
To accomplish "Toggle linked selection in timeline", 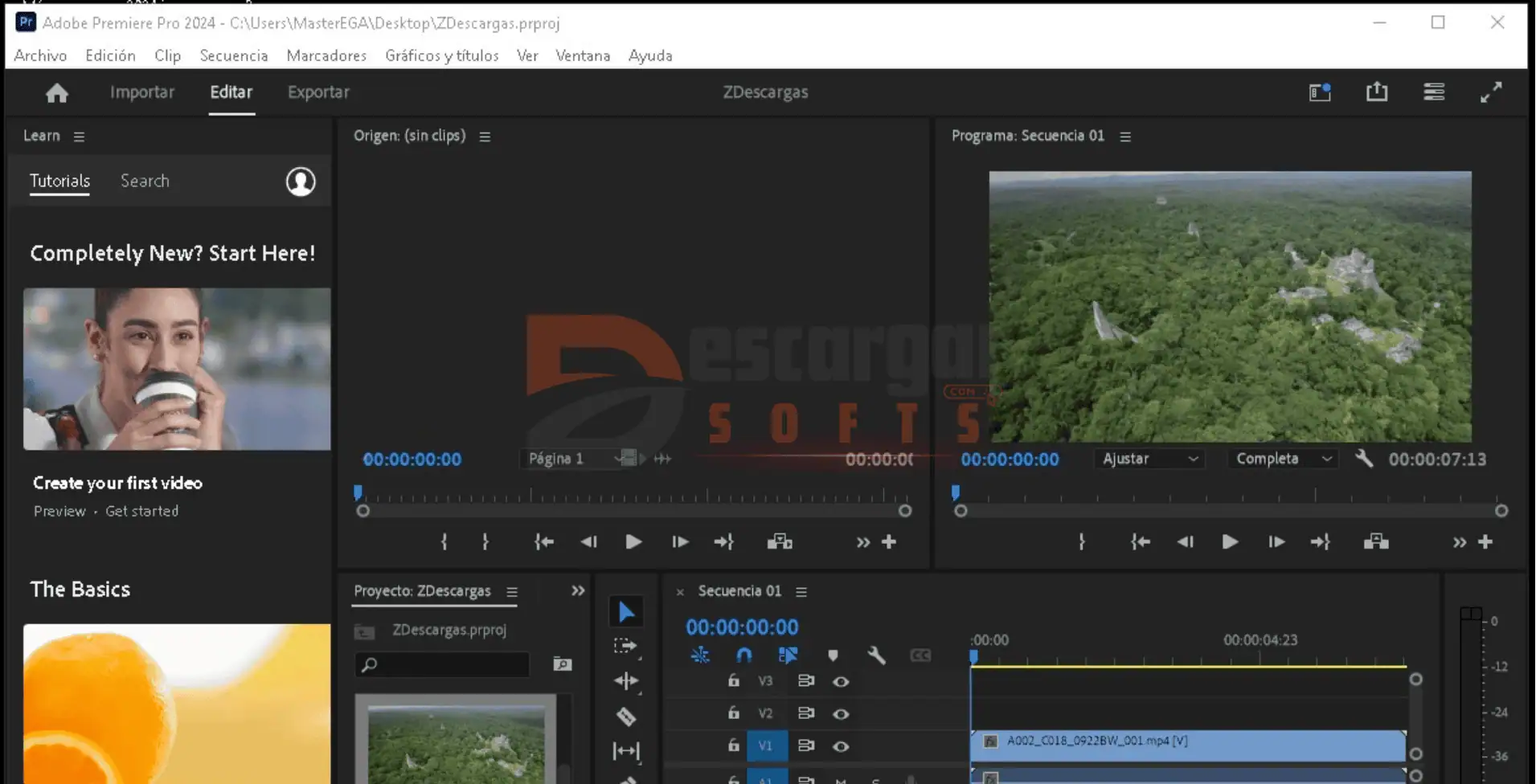I will click(788, 655).
